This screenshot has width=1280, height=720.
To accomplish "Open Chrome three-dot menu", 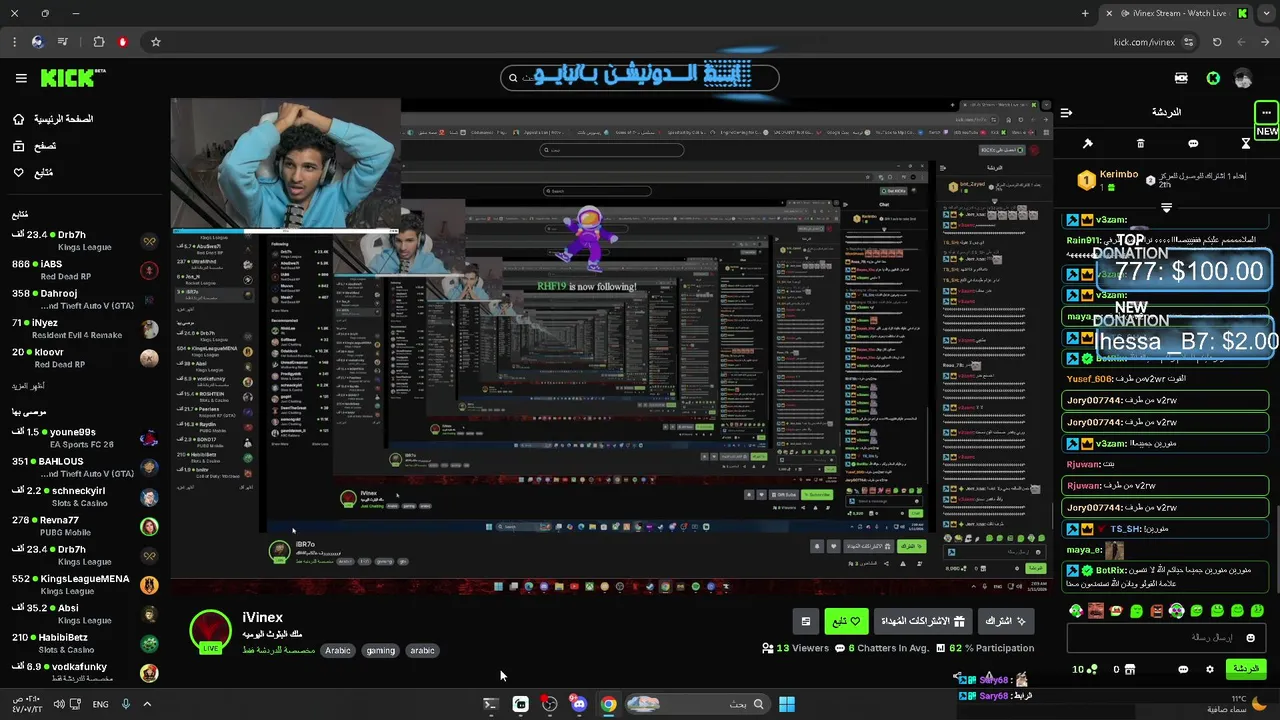I will click(x=14, y=42).
